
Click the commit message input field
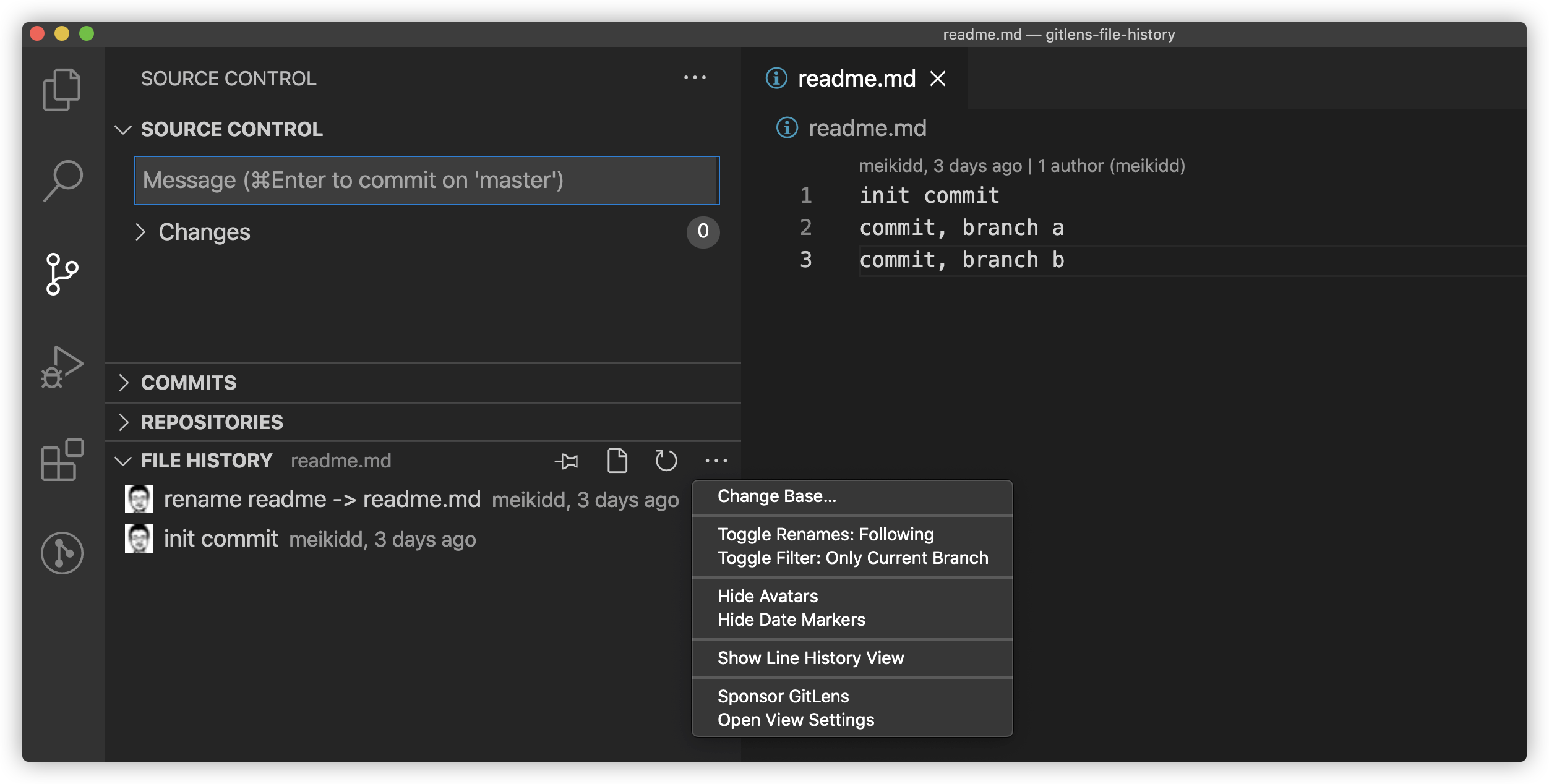(x=426, y=180)
